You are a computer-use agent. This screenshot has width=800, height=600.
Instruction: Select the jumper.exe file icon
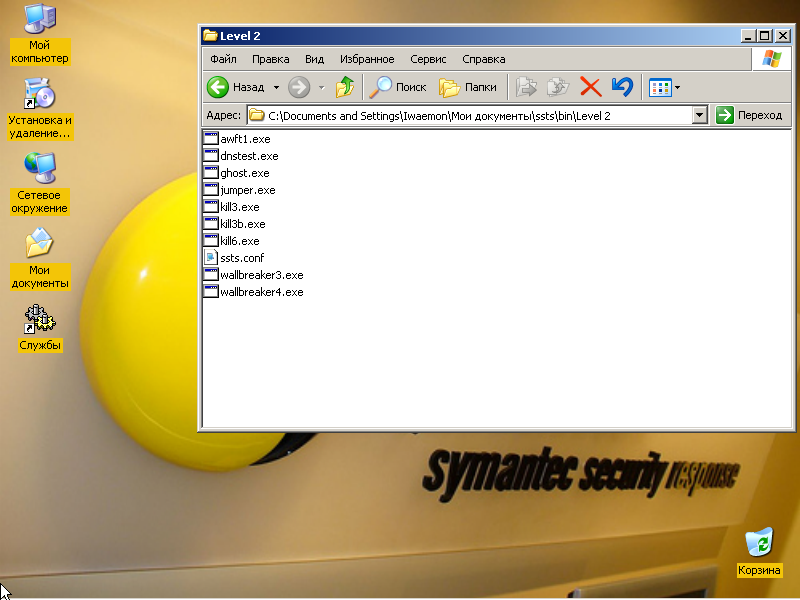[x=211, y=190]
